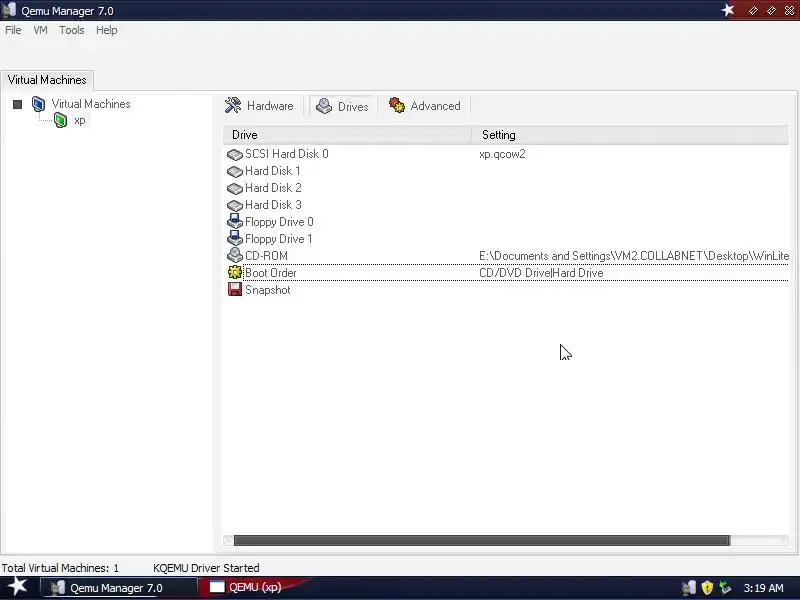Select the Floppy Drive 1 row
This screenshot has height=600, width=800.
[x=506, y=239]
